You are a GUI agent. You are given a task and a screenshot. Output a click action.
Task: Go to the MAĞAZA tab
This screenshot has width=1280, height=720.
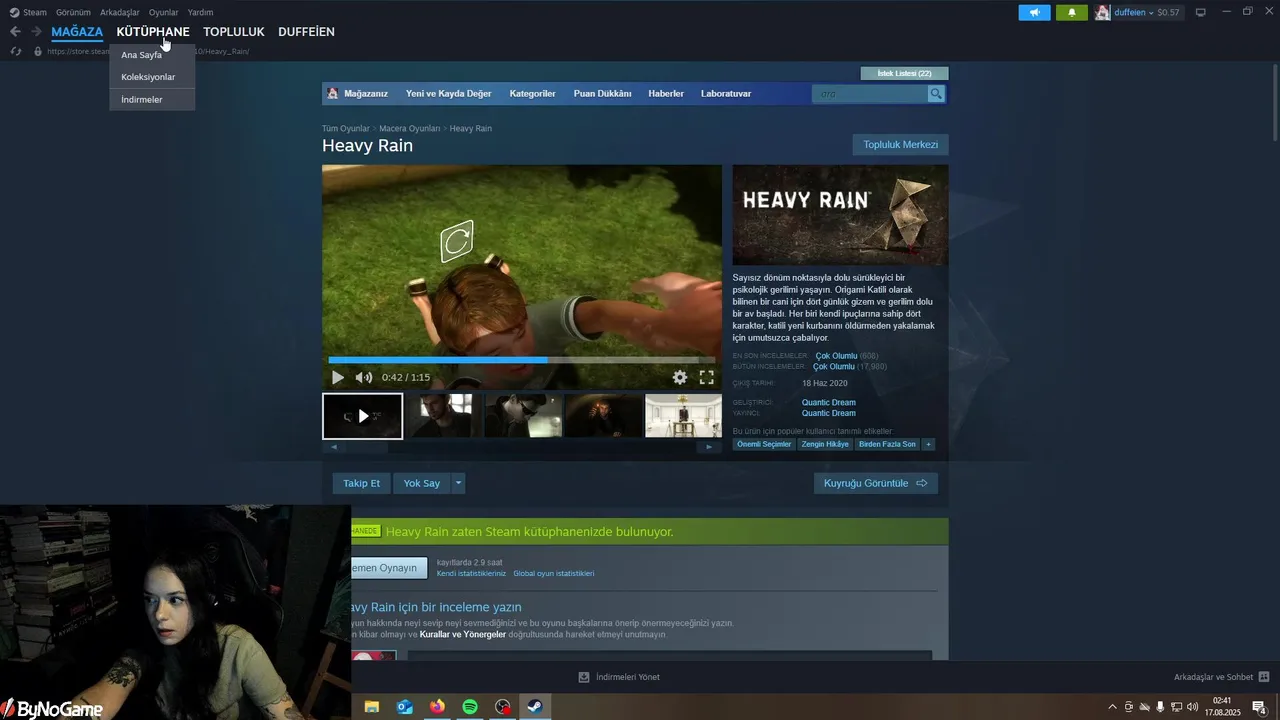coord(77,32)
